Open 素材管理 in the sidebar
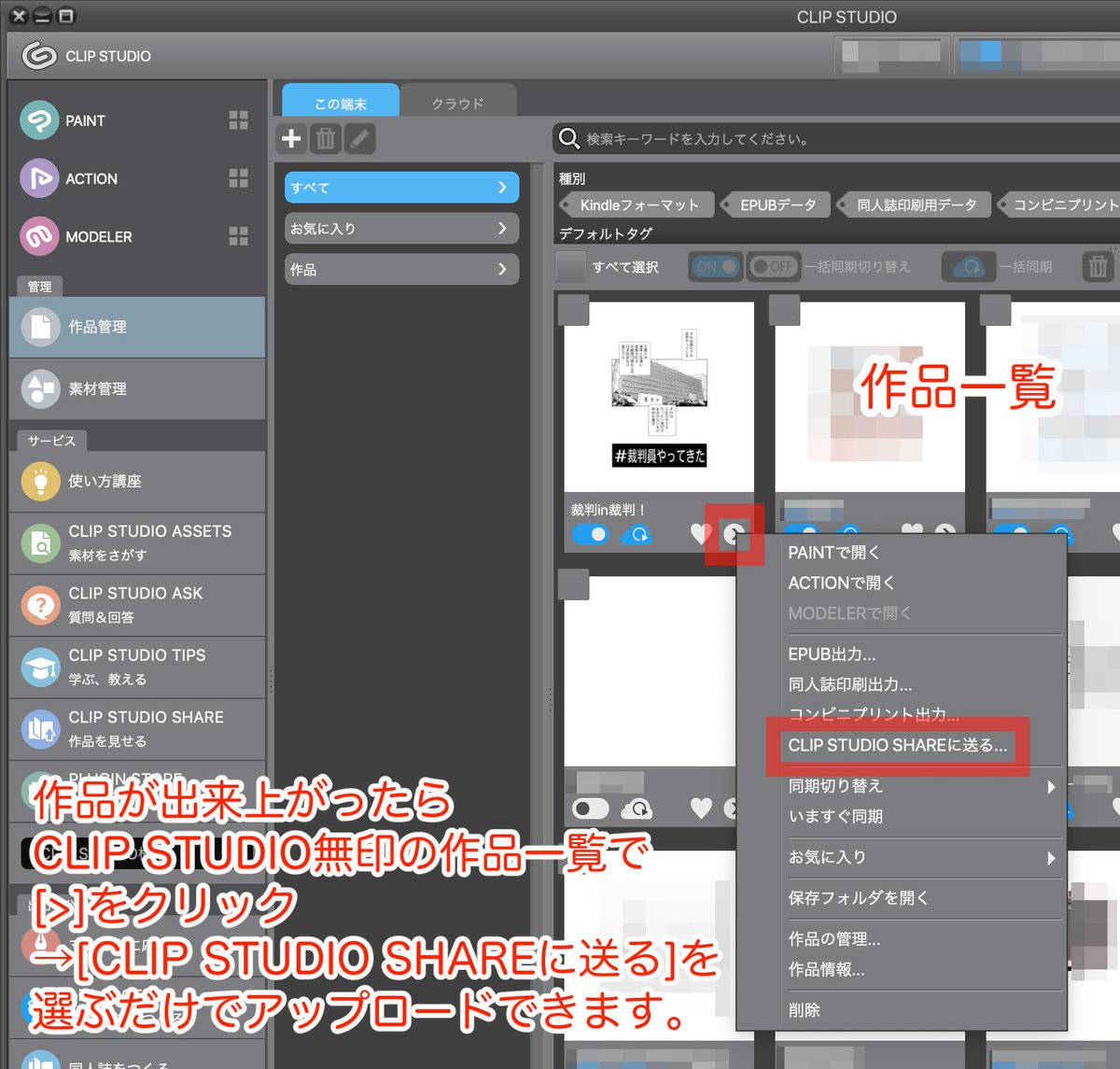Image resolution: width=1120 pixels, height=1069 pixels. (137, 388)
